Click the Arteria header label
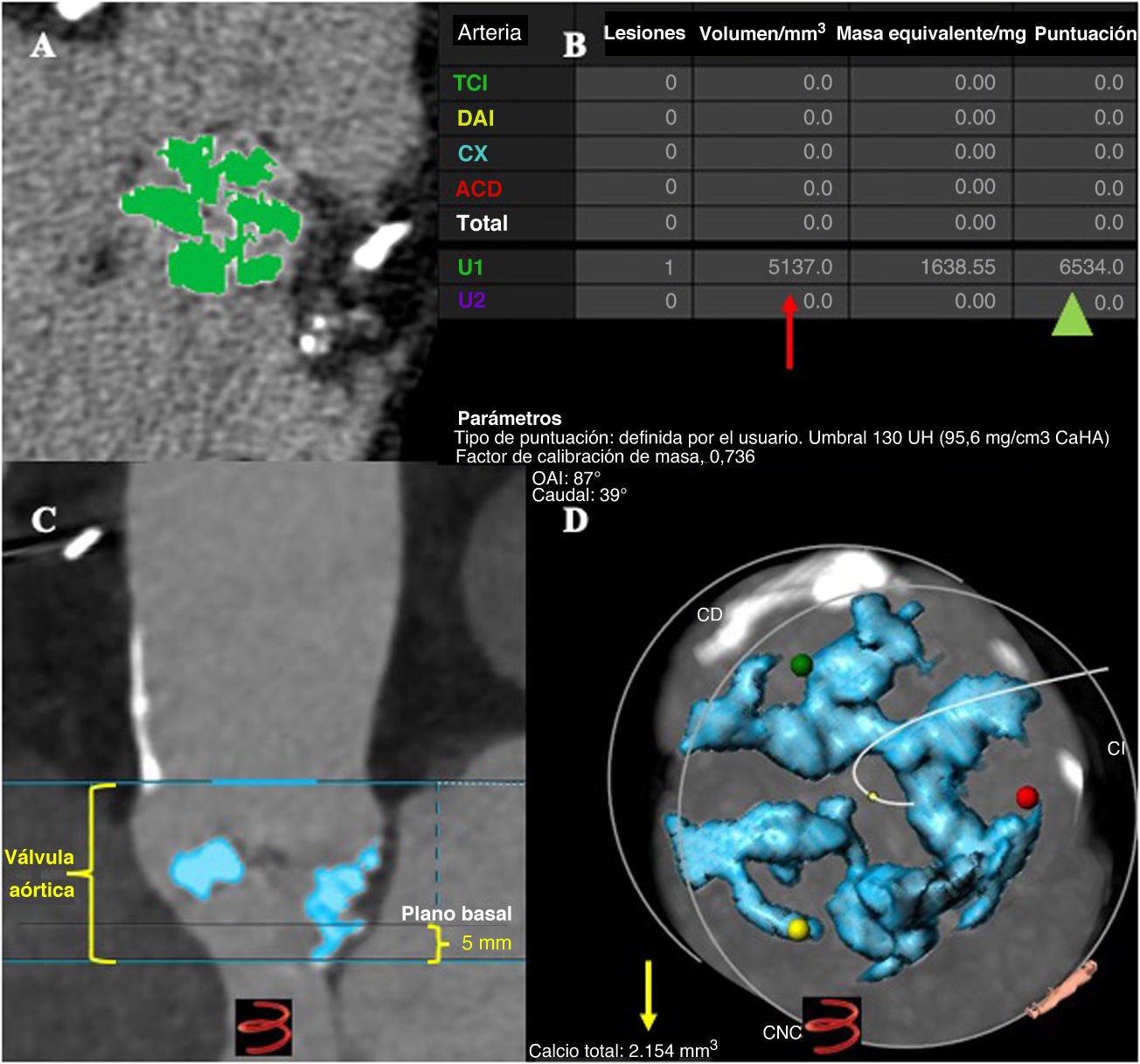Image resolution: width=1140 pixels, height=1064 pixels. pyautogui.click(x=490, y=32)
